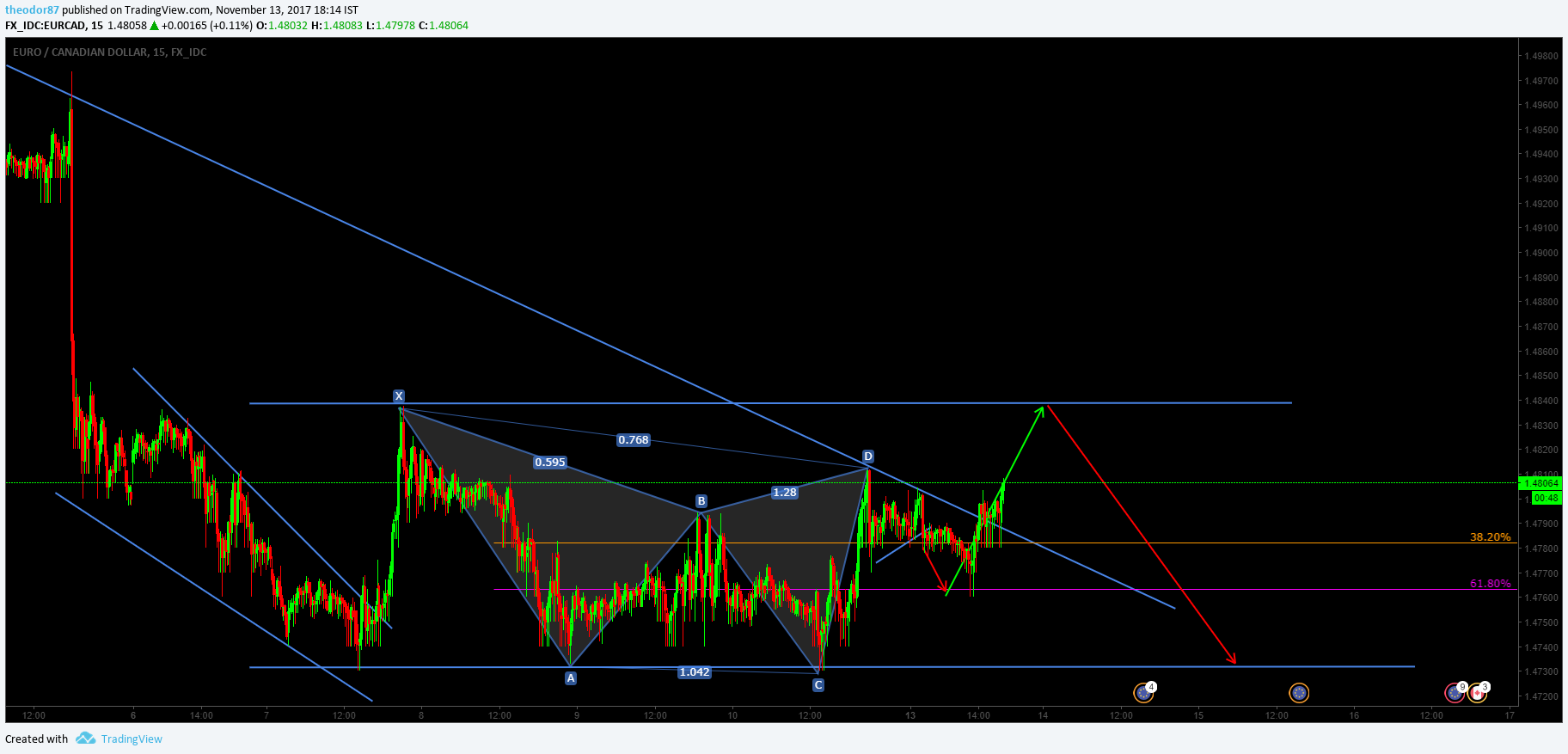1568x754 pixels.
Task: Click the 38.20% Fibonacci level label
Action: (x=1491, y=537)
